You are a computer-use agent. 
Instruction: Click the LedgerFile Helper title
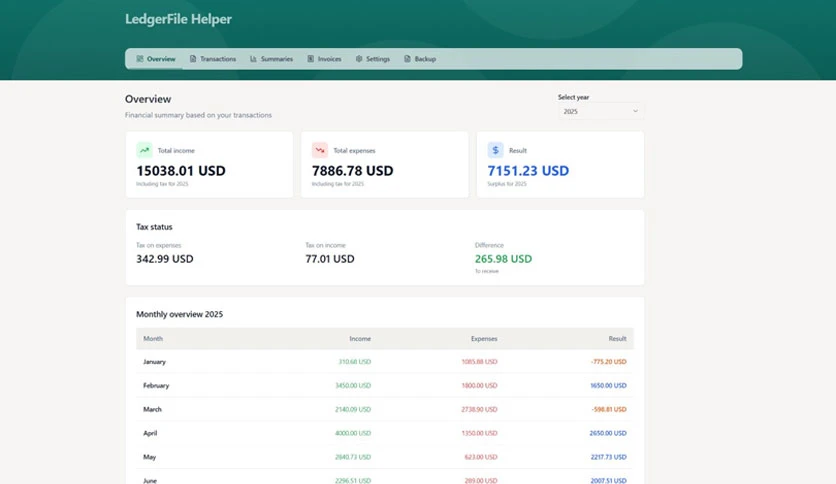coord(178,19)
